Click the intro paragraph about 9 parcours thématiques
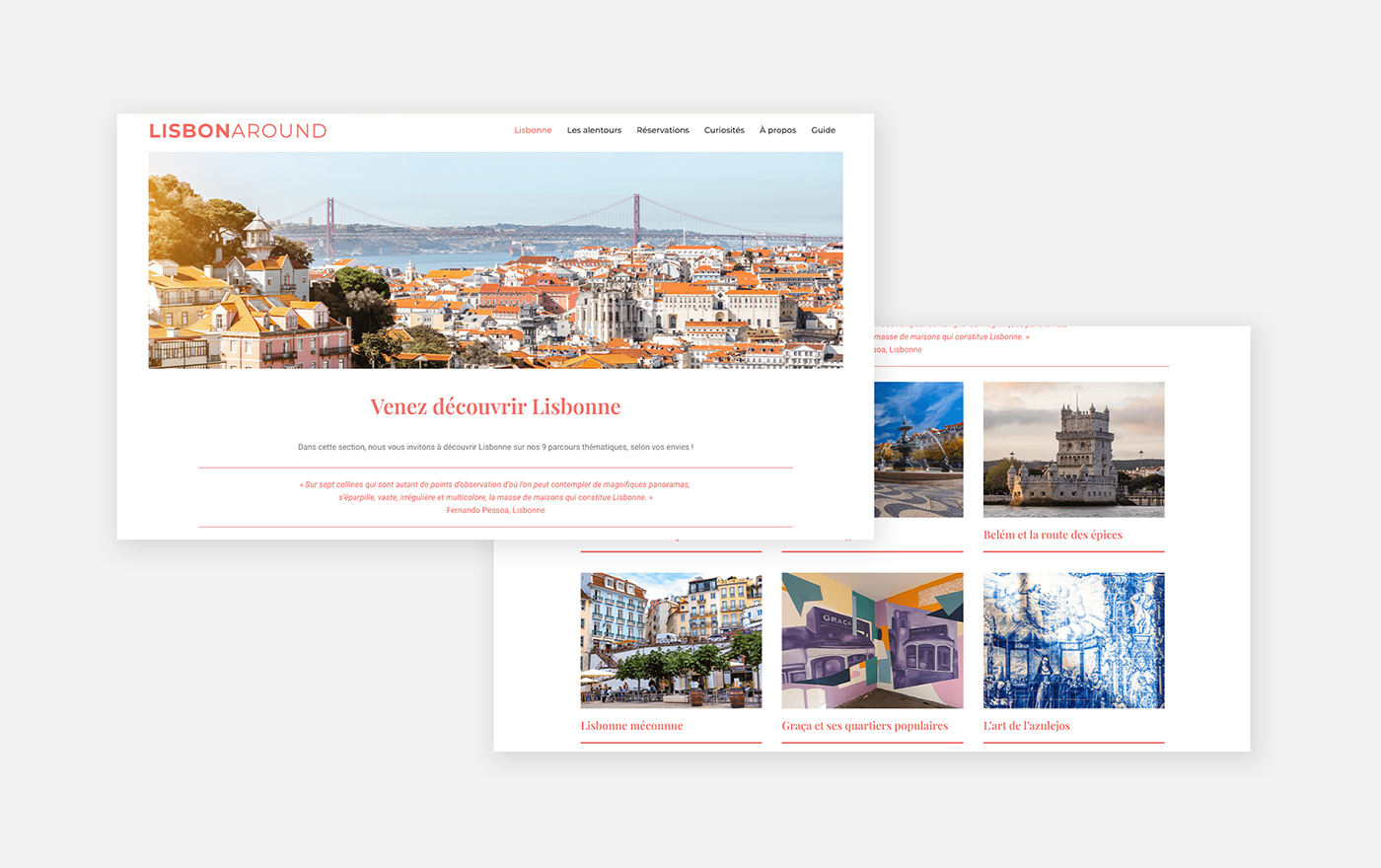Image resolution: width=1381 pixels, height=868 pixels. tap(495, 447)
